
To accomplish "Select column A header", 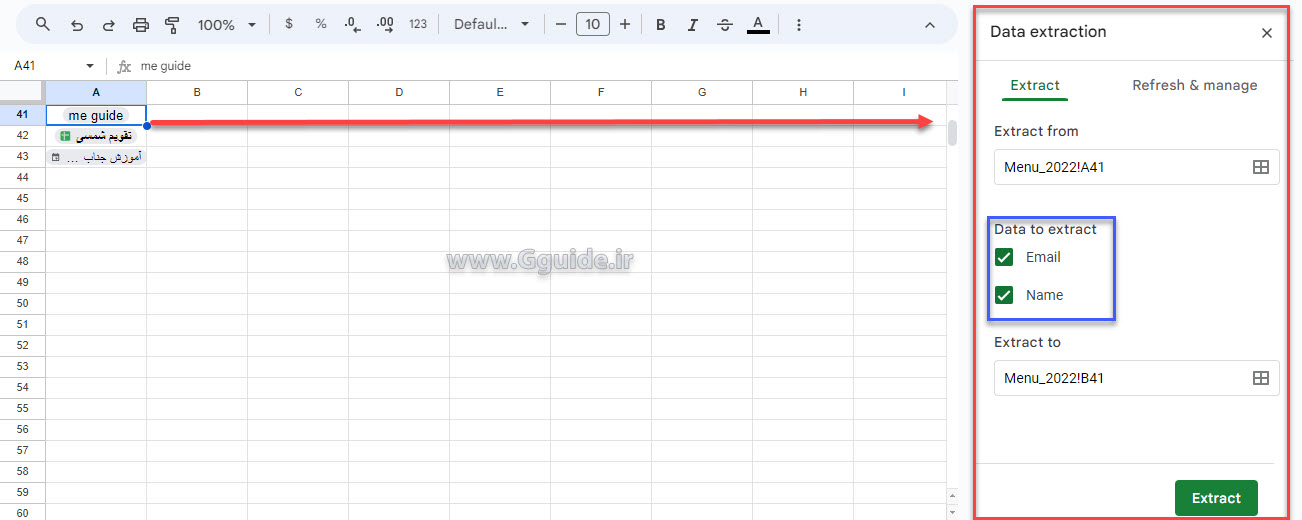I will pyautogui.click(x=96, y=92).
